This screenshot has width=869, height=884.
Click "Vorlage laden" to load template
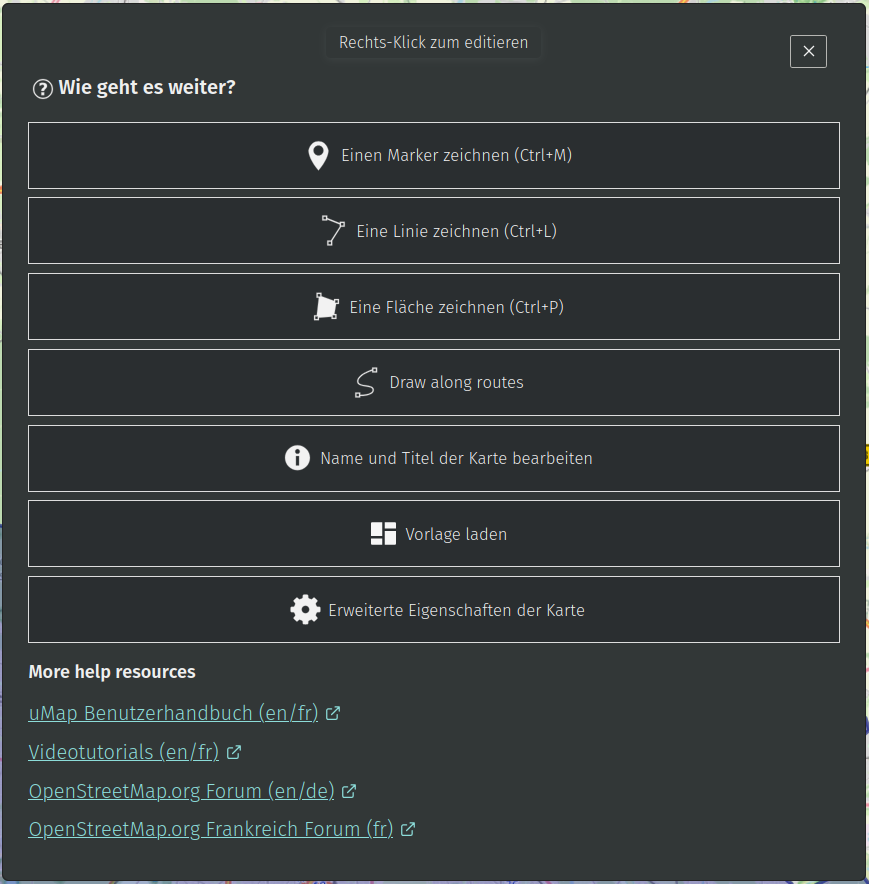click(456, 534)
